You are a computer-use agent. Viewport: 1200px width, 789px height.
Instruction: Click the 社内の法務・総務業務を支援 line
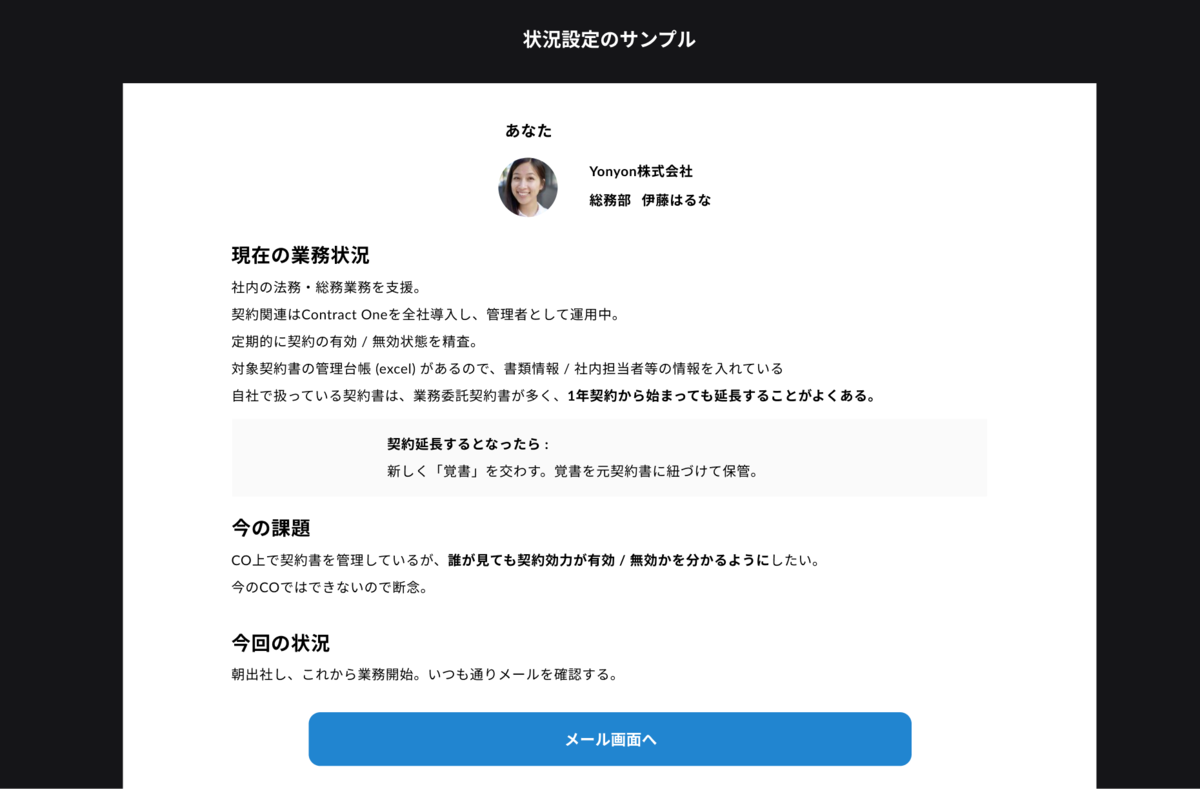(327, 287)
